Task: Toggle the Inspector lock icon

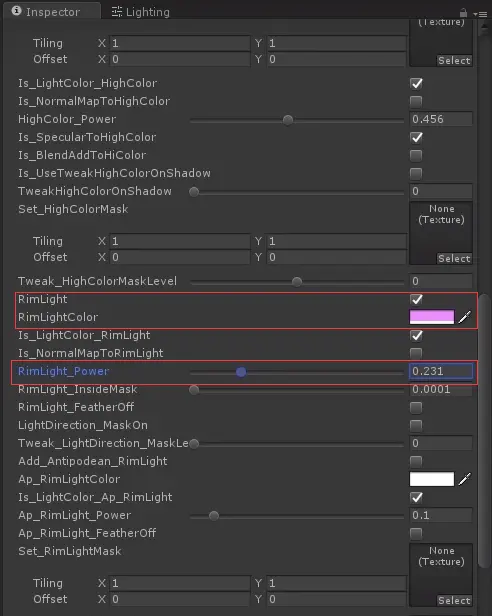Action: [x=464, y=13]
